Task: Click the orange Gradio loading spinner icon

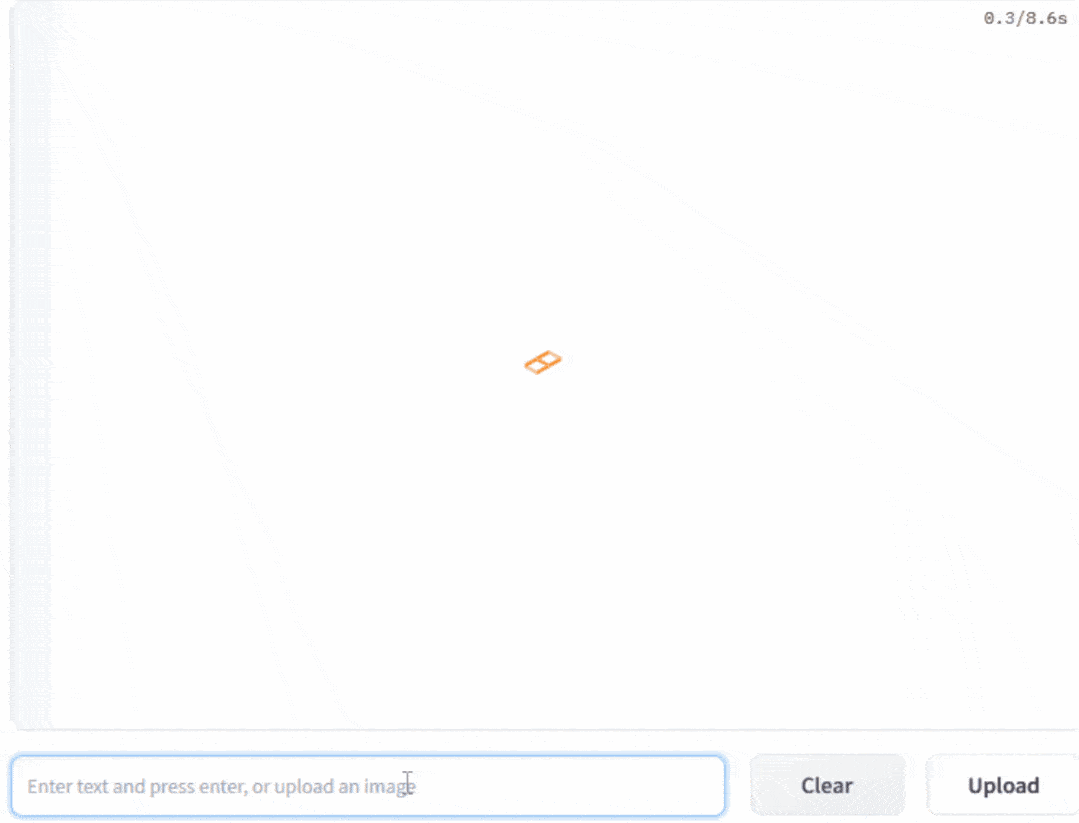Action: click(x=543, y=362)
